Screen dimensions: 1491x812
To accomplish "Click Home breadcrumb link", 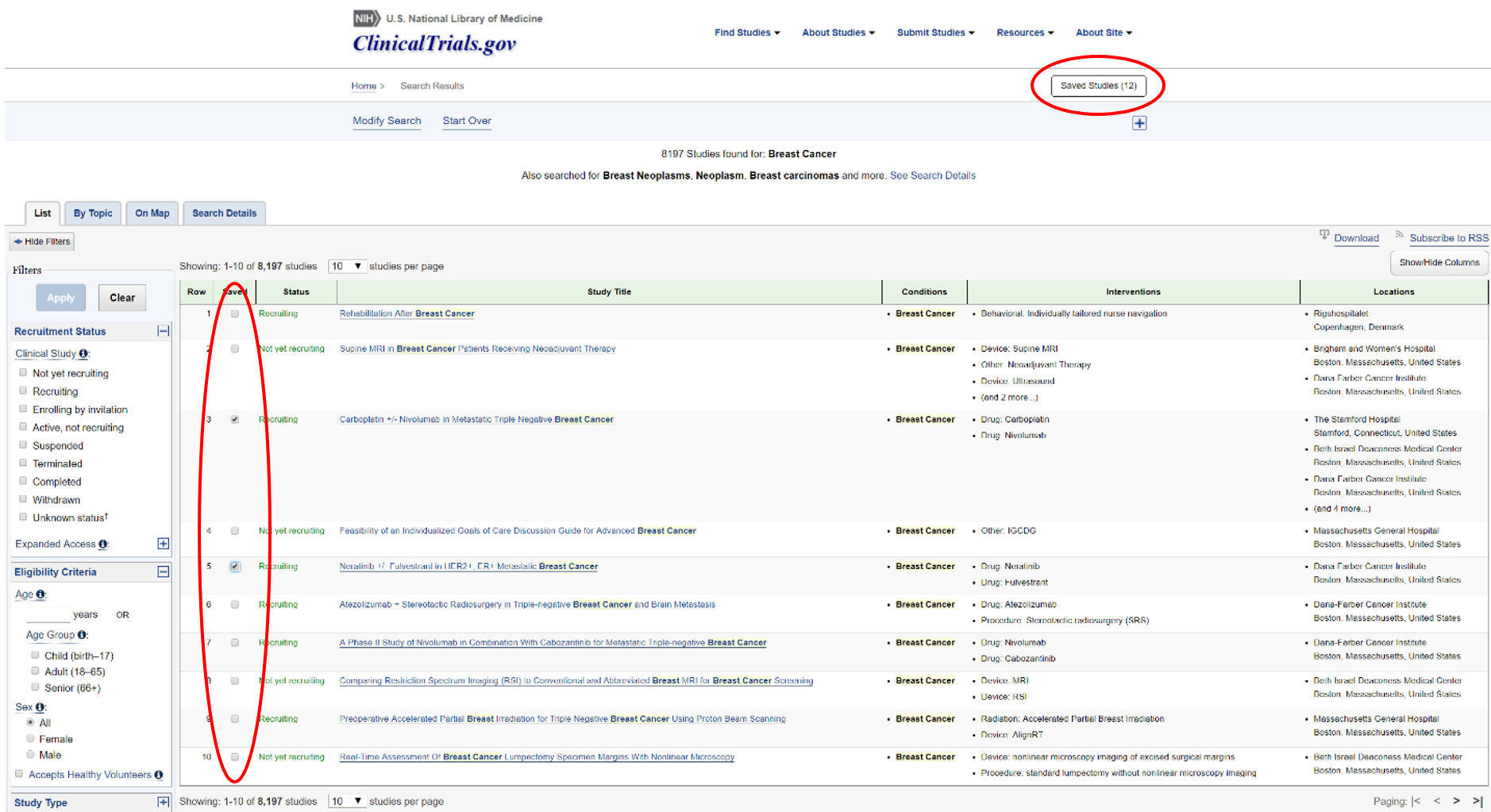I will point(364,86).
